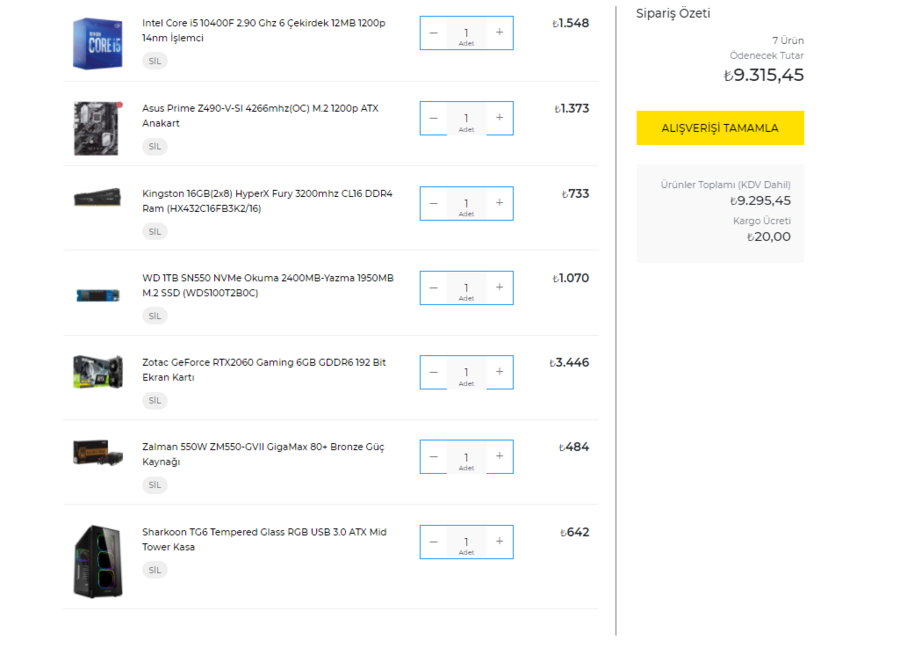Reduce Zotac RTX2060 quantity by one

click(x=433, y=372)
